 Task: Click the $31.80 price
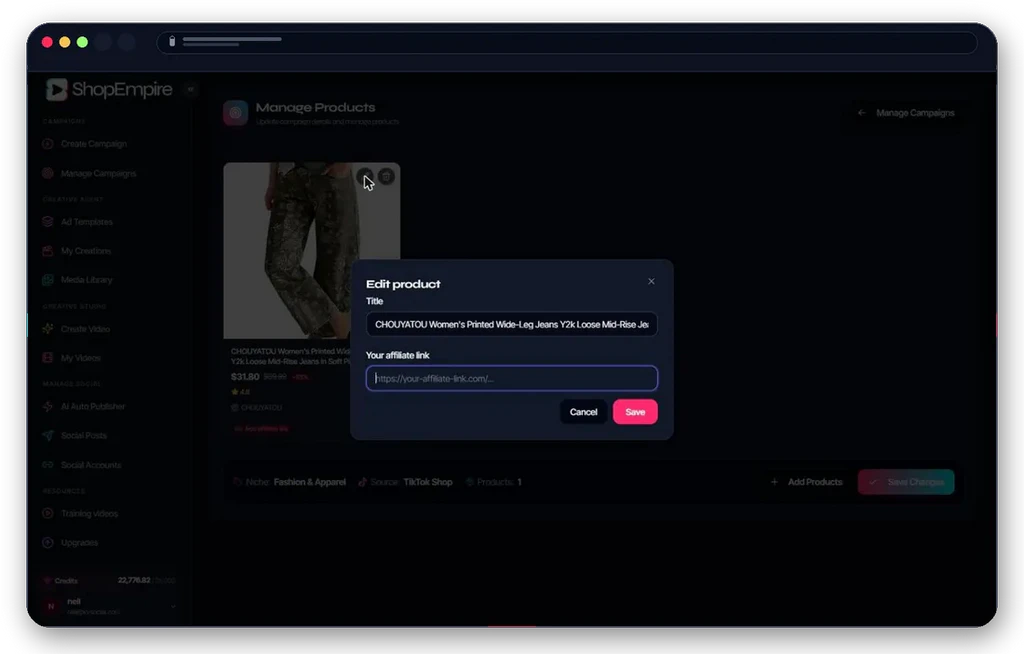[x=245, y=377]
